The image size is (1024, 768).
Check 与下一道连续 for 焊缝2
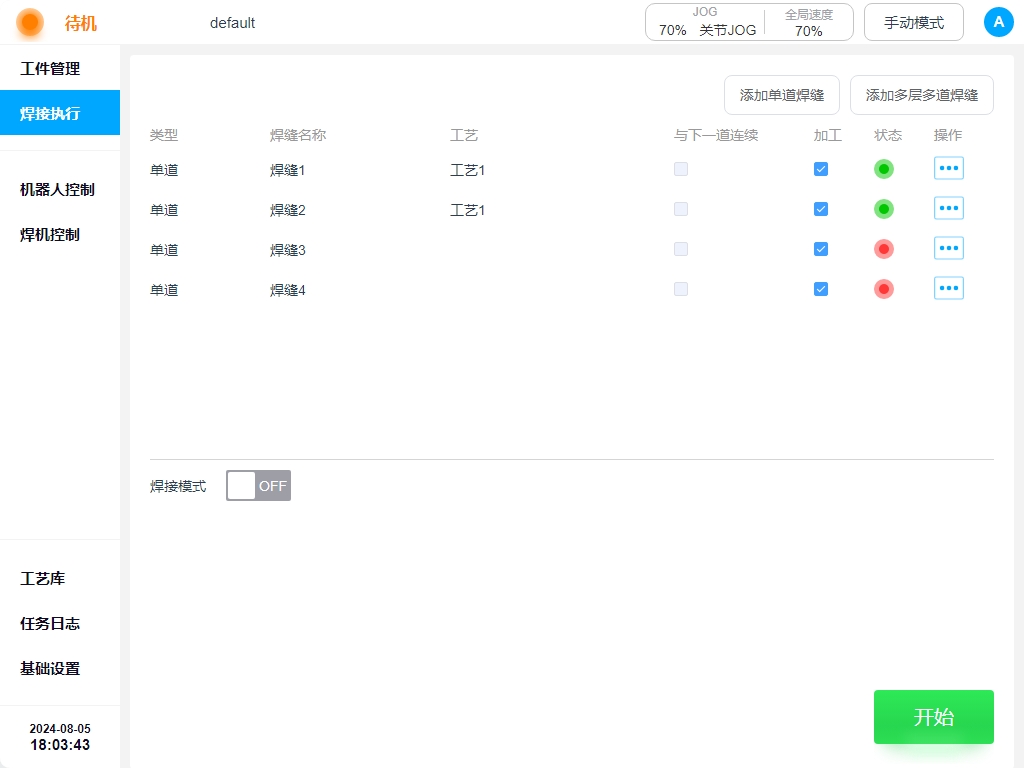pyautogui.click(x=681, y=209)
